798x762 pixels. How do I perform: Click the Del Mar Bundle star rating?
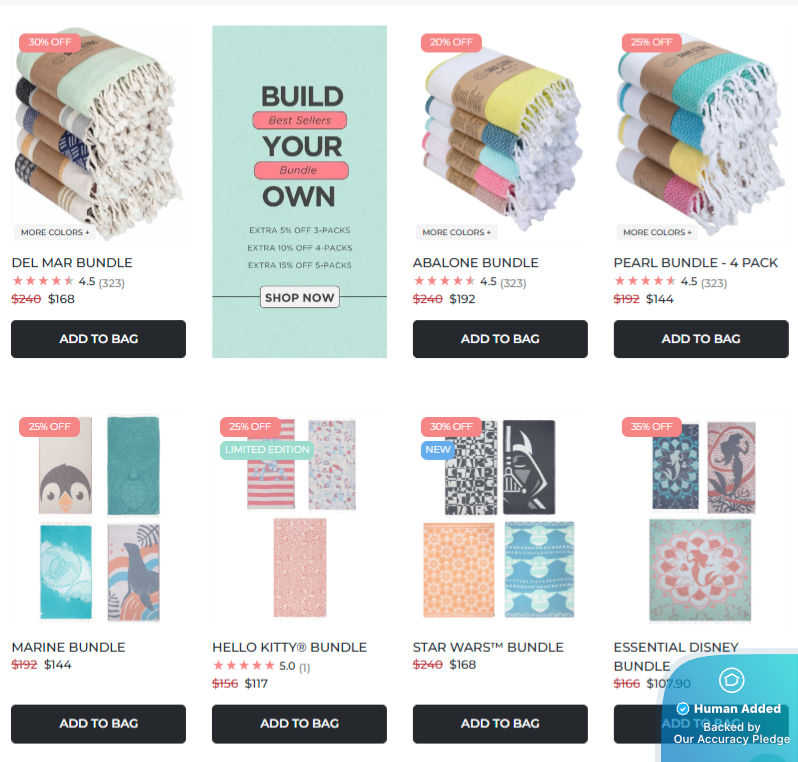click(x=68, y=281)
